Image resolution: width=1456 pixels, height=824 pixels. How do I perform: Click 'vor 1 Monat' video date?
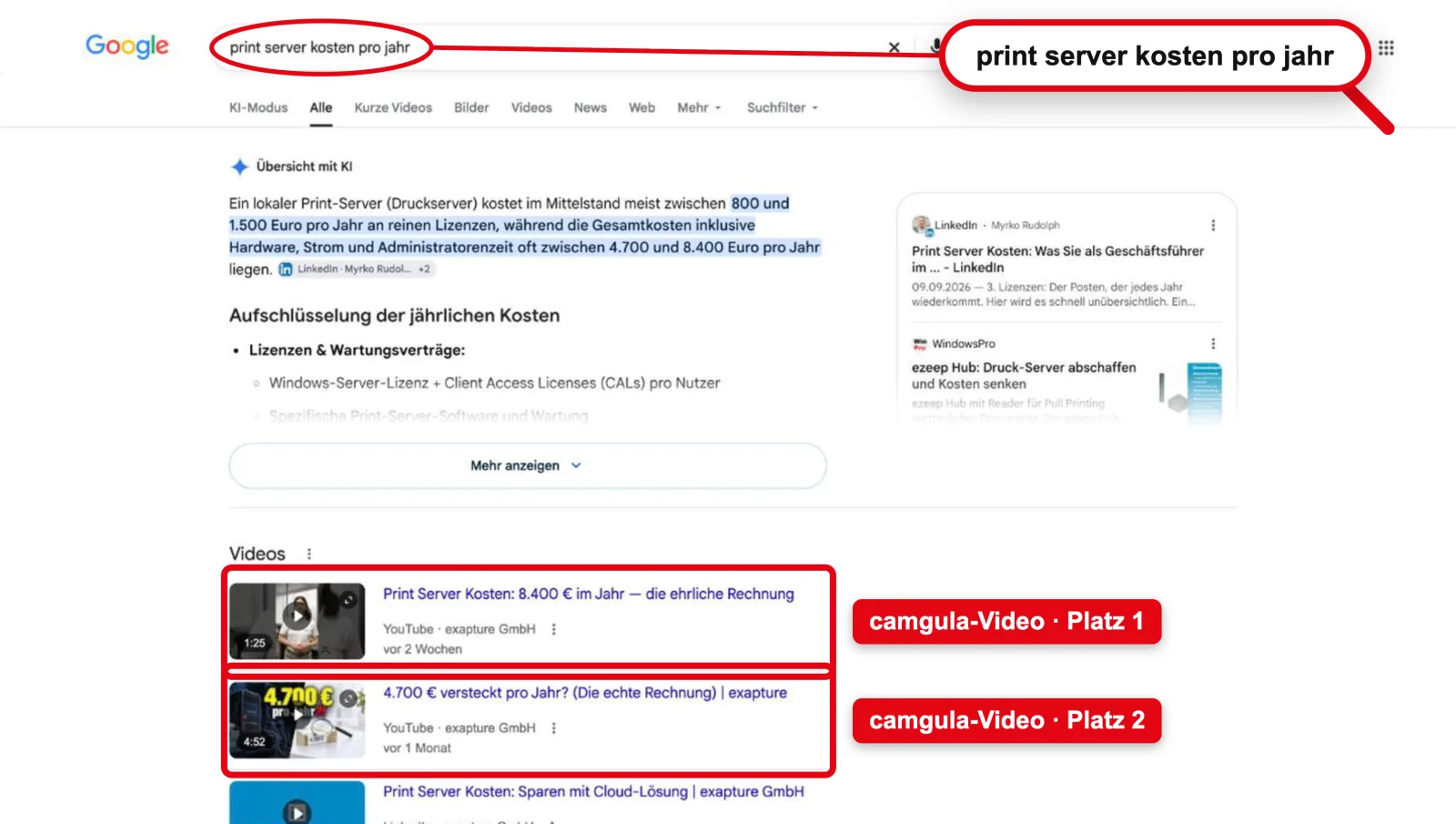(417, 748)
